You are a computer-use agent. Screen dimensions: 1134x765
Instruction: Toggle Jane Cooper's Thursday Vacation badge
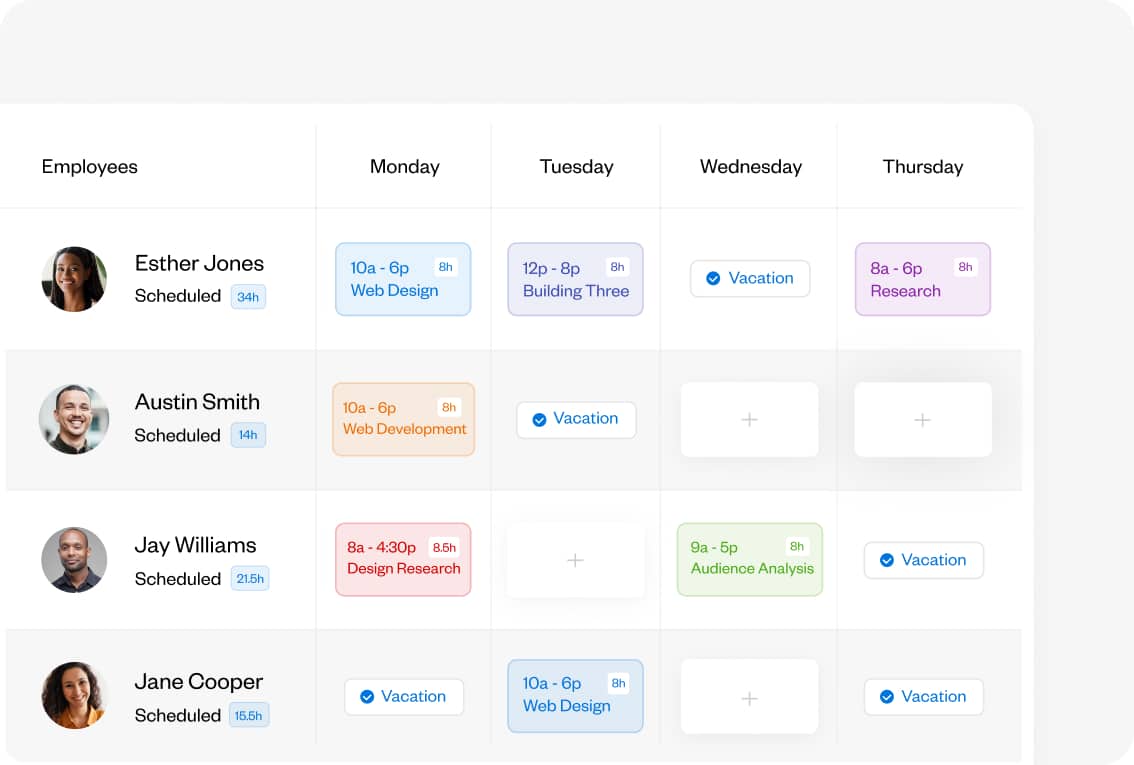[923, 696]
